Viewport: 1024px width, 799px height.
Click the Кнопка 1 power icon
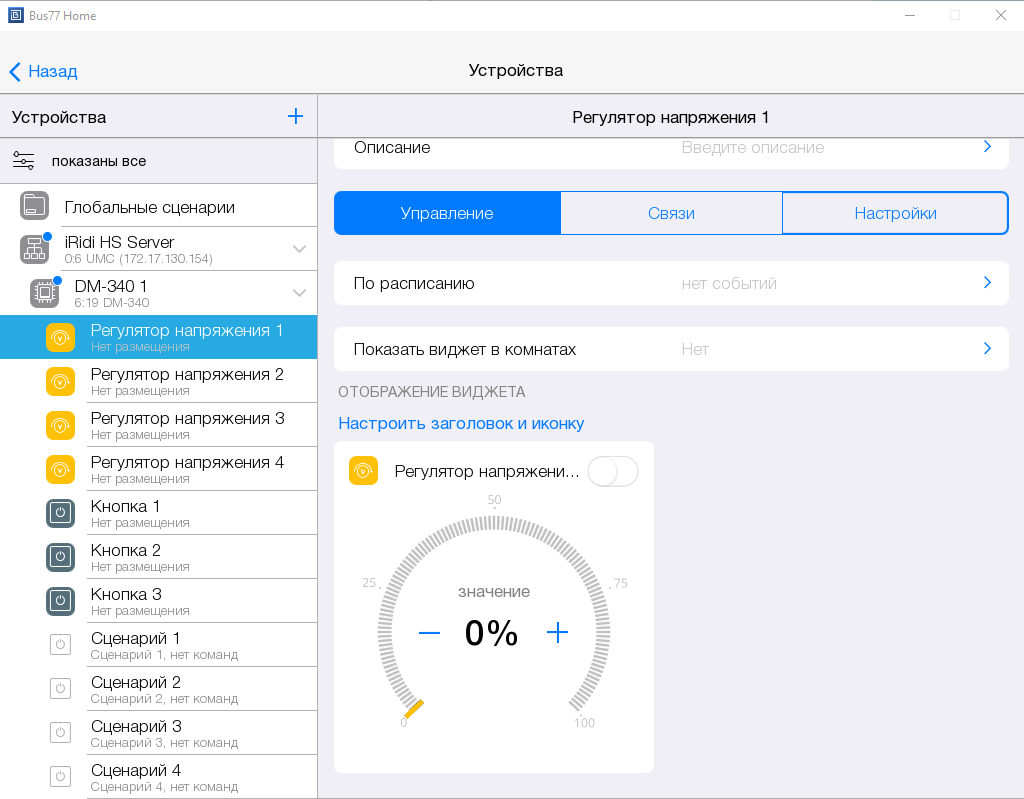pos(60,513)
